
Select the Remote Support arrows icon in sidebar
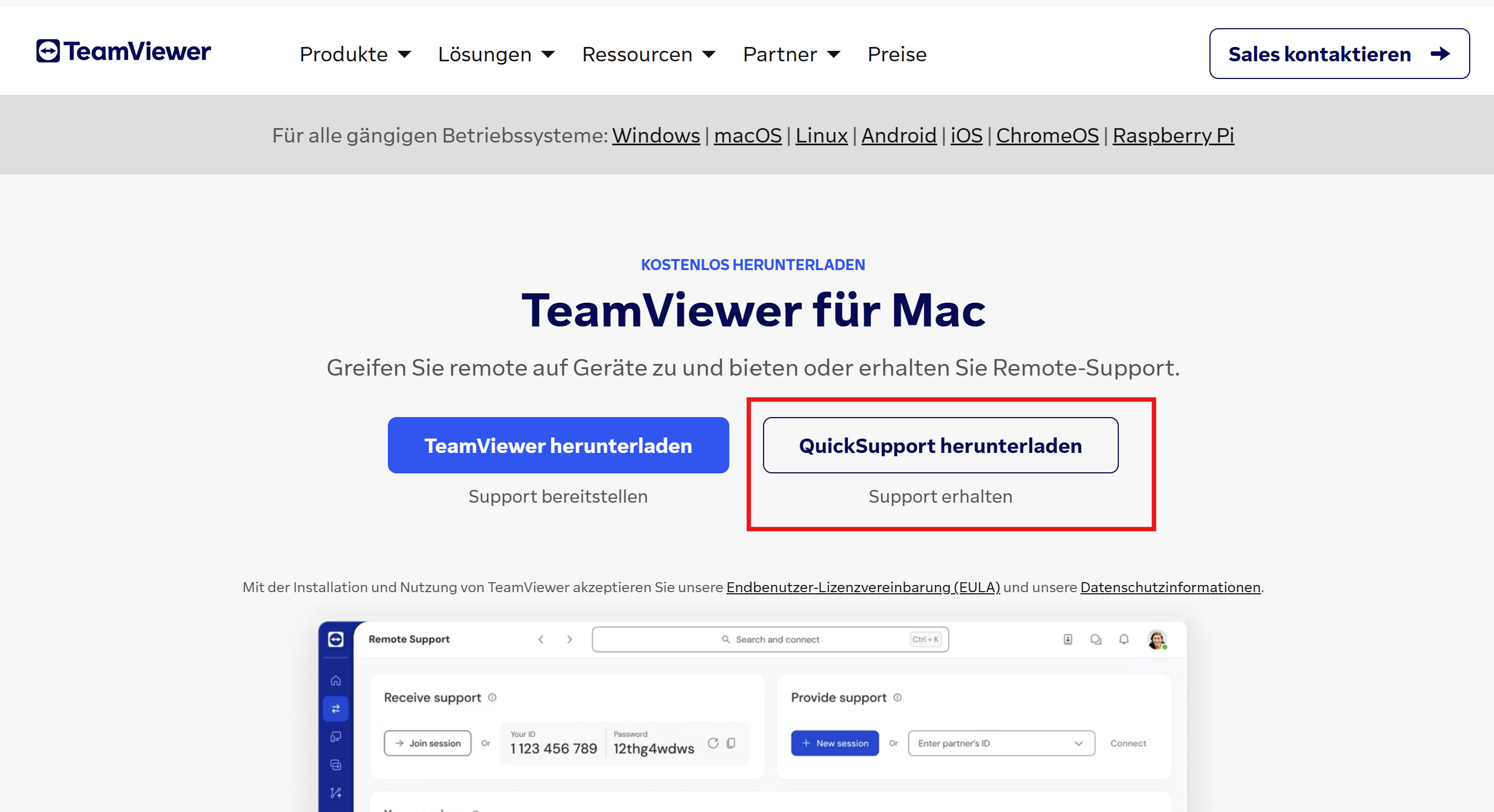pos(336,709)
